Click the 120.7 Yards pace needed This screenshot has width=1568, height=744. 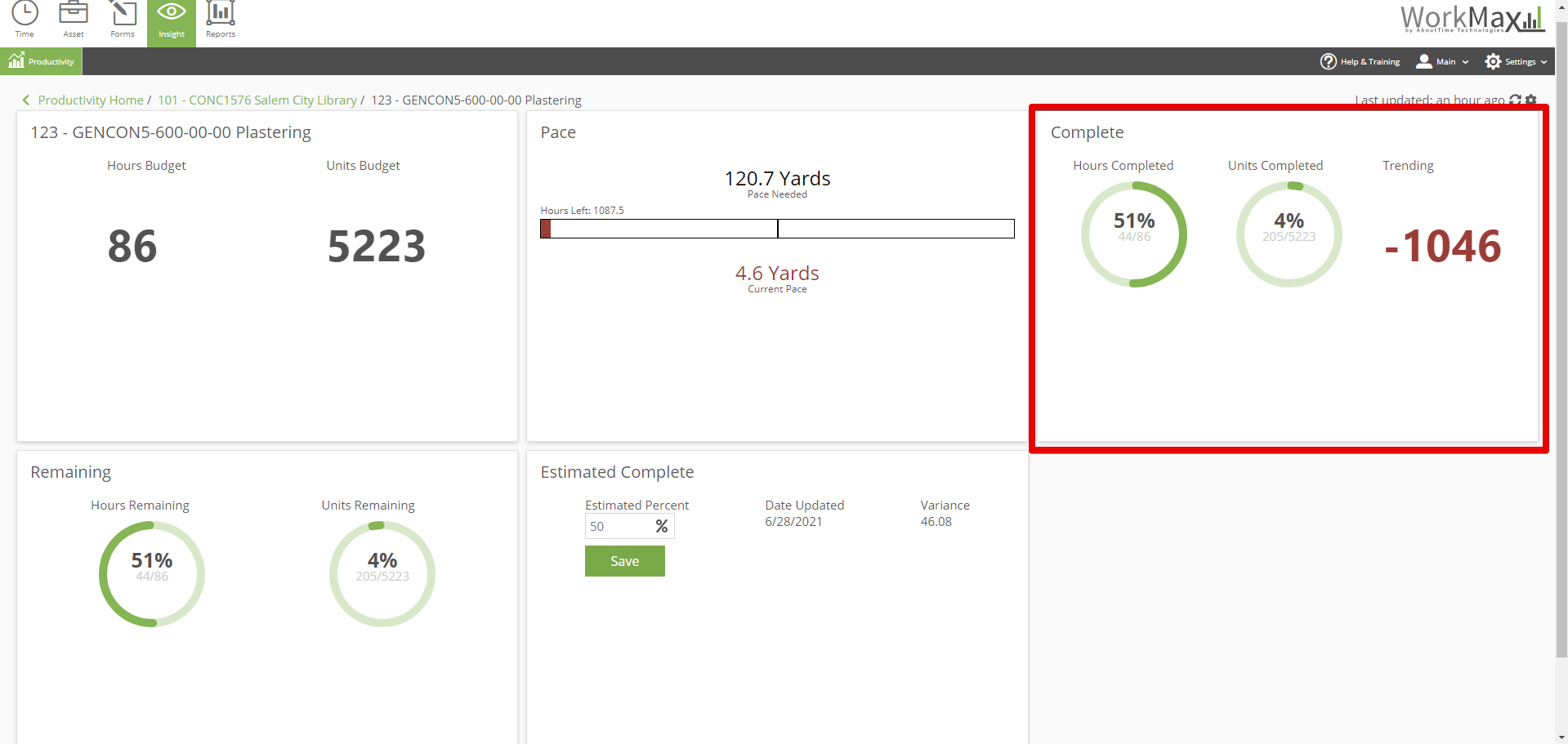[777, 178]
